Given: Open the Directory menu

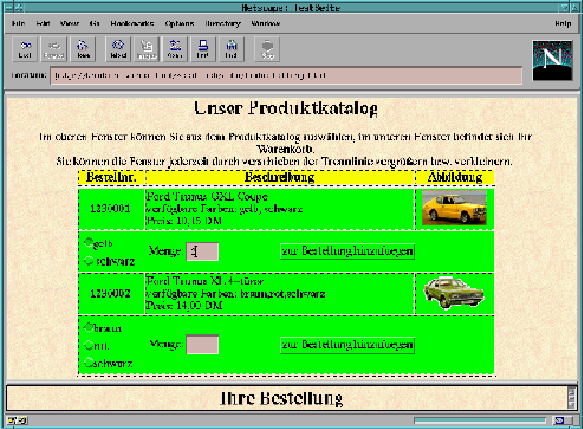Looking at the screenshot, I should 223,23.
